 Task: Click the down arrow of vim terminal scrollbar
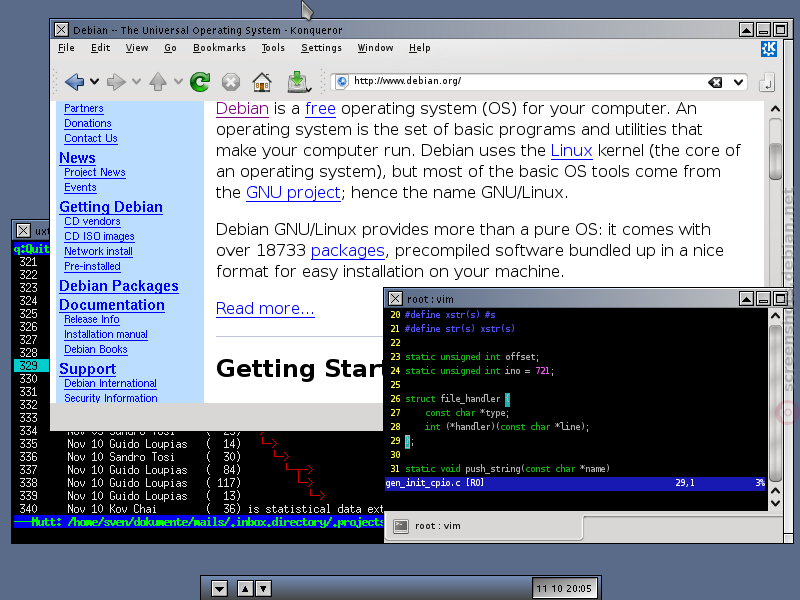click(776, 503)
